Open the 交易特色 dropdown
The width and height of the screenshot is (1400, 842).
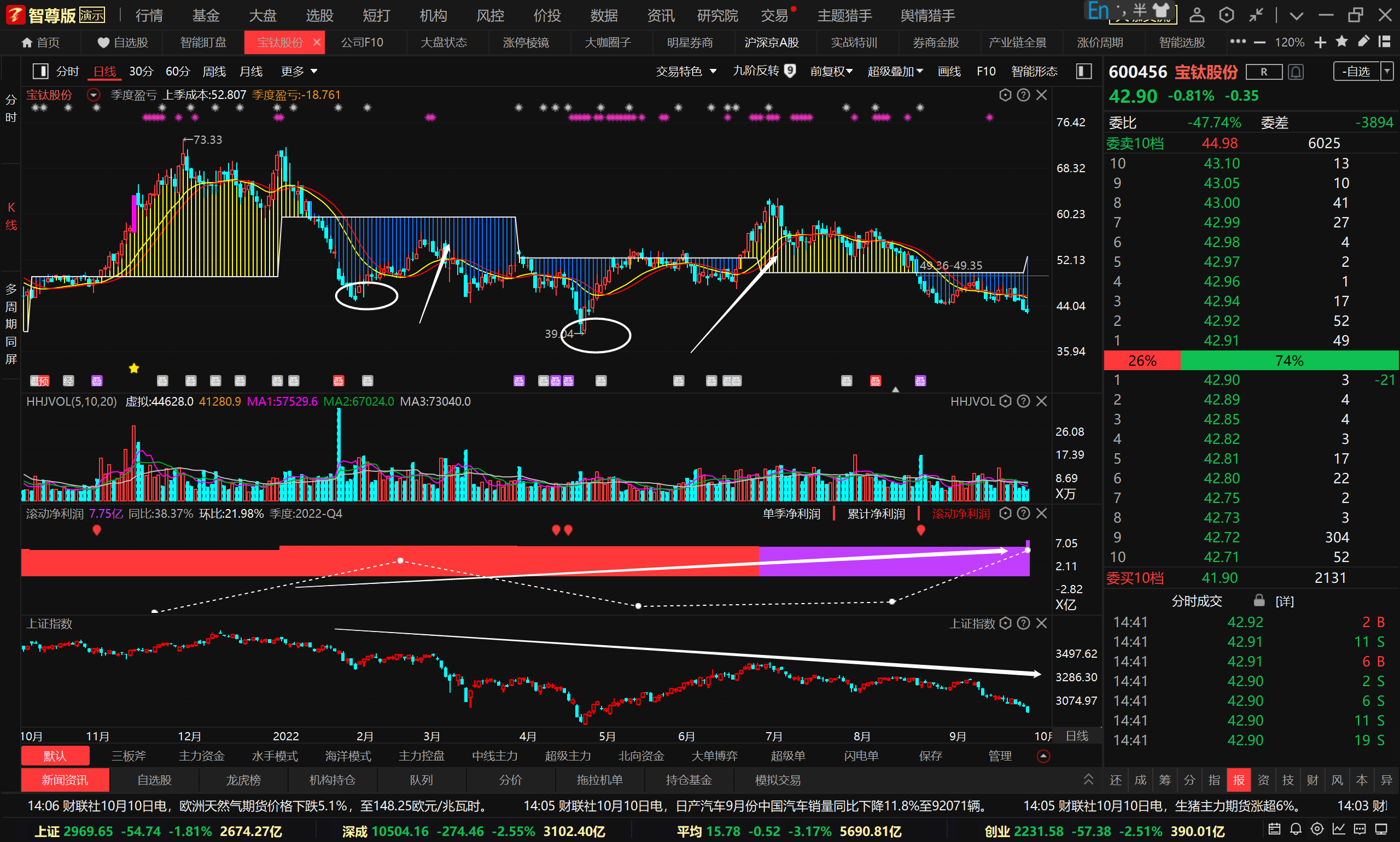click(x=686, y=71)
